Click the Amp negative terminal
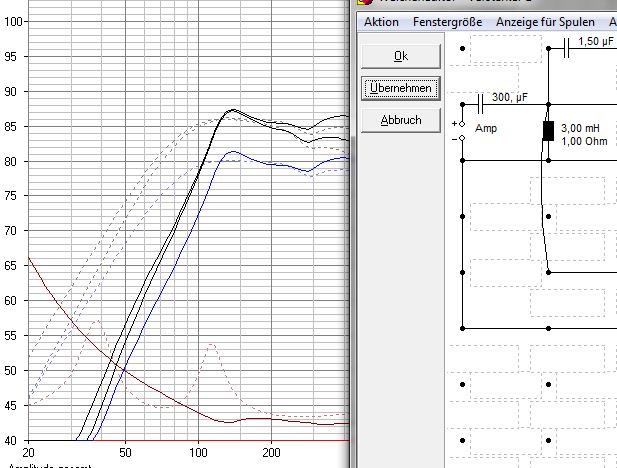Screen dimensions: 617x468 tap(461, 138)
